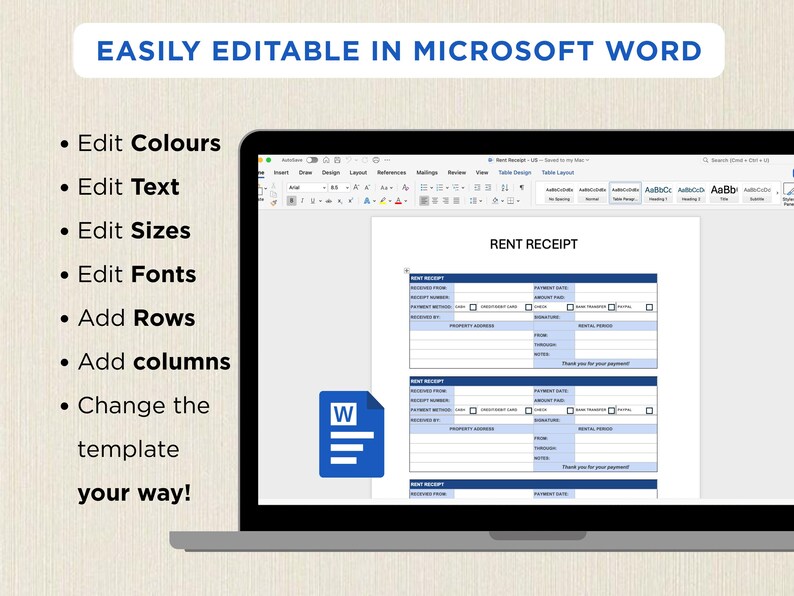
Task: Apply the Heading 1 style
Action: point(658,193)
